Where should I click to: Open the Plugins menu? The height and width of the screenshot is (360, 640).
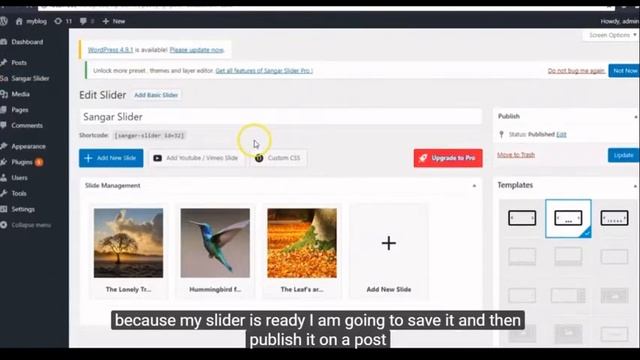click(22, 162)
